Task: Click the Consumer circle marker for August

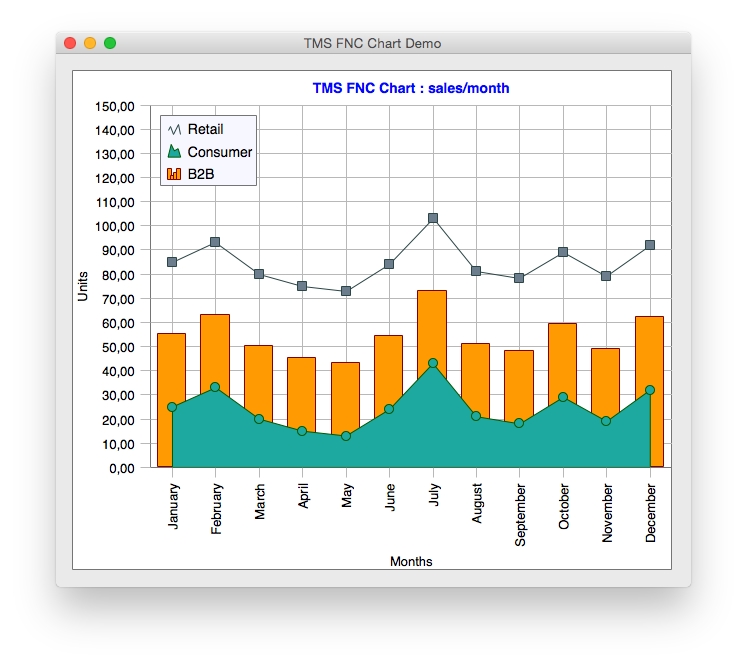Action: point(476,416)
